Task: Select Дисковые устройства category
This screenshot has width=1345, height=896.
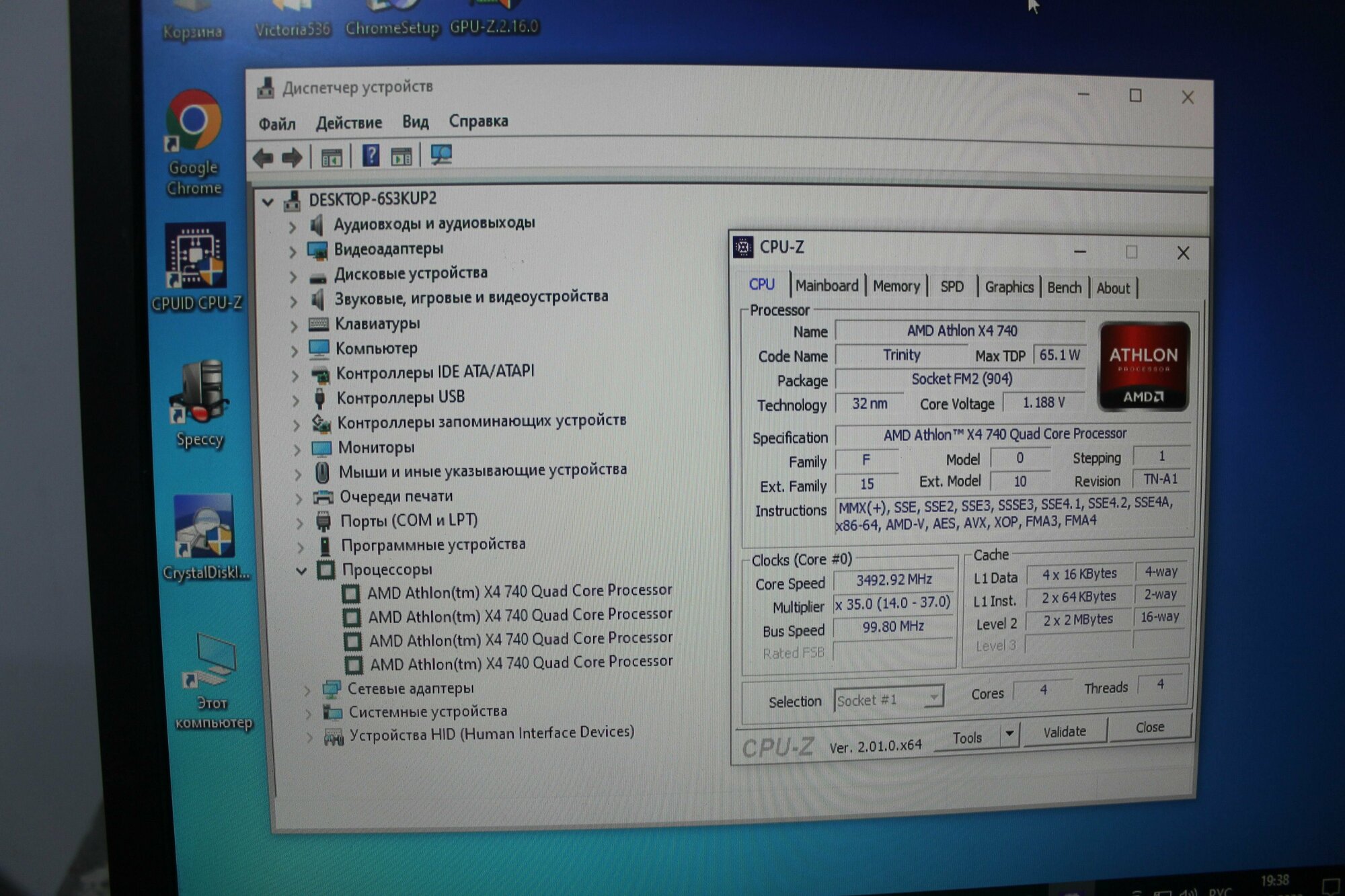Action: pos(410,273)
